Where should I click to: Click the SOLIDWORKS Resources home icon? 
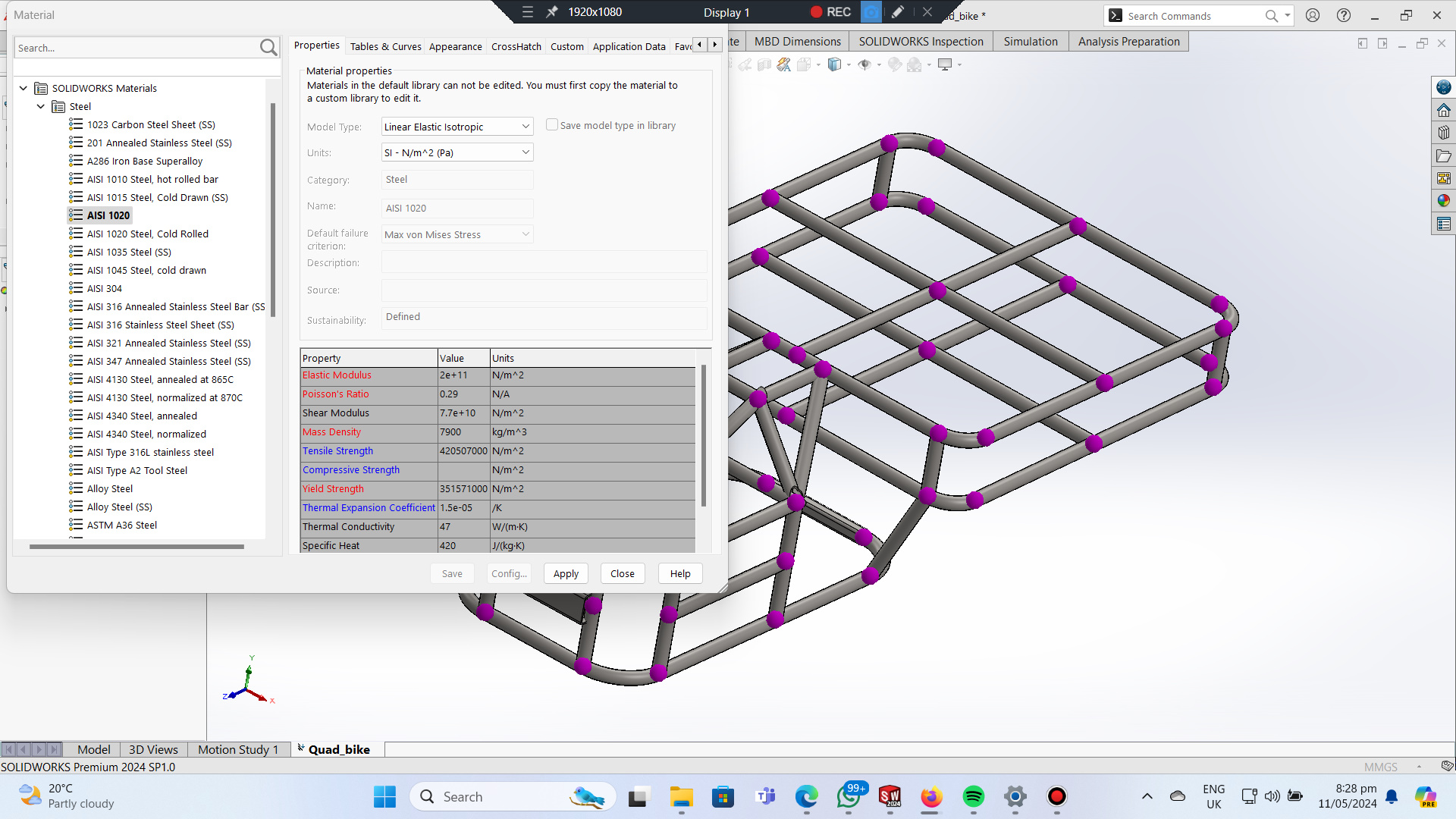tap(1443, 111)
